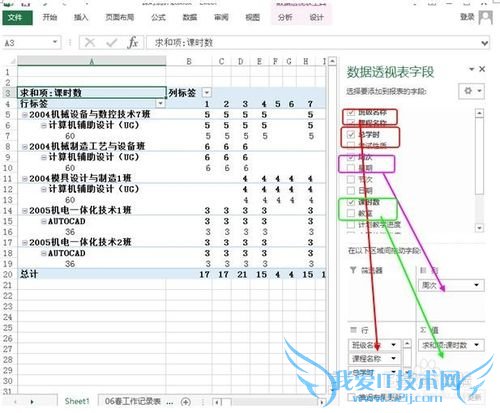Viewport: 500px width, 413px height.
Task: Collapse the 2005机电一体化技术1班 row group
Action: (24, 211)
